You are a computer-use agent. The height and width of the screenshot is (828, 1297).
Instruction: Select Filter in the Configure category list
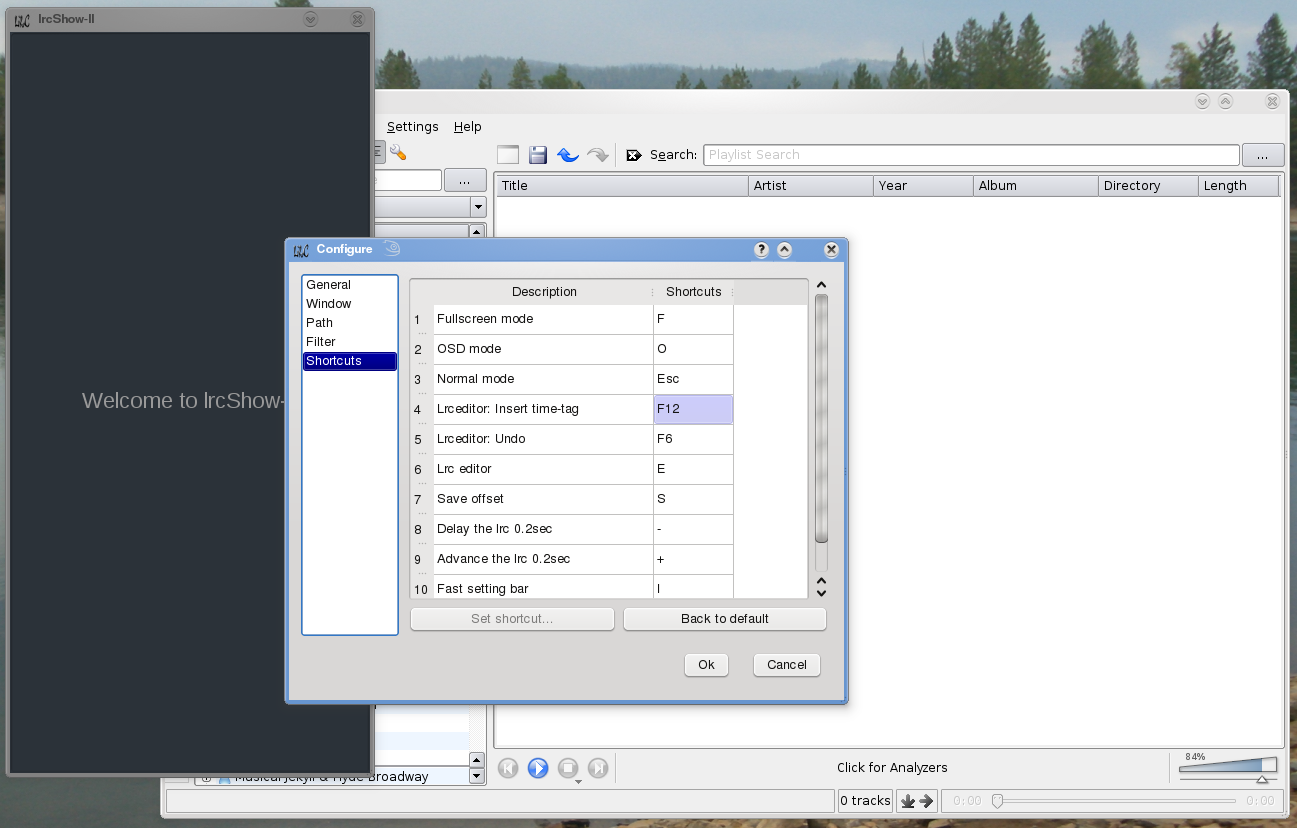click(x=350, y=342)
